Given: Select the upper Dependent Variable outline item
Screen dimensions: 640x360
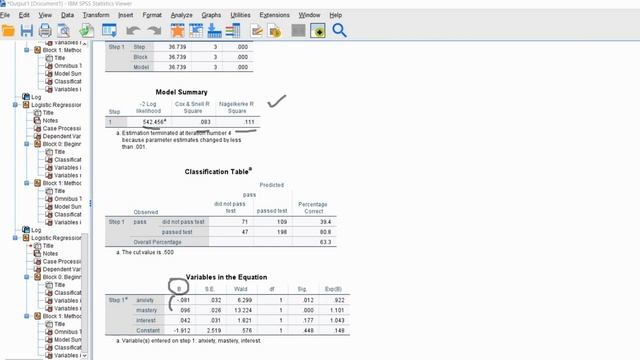Looking at the screenshot, I should point(58,136).
